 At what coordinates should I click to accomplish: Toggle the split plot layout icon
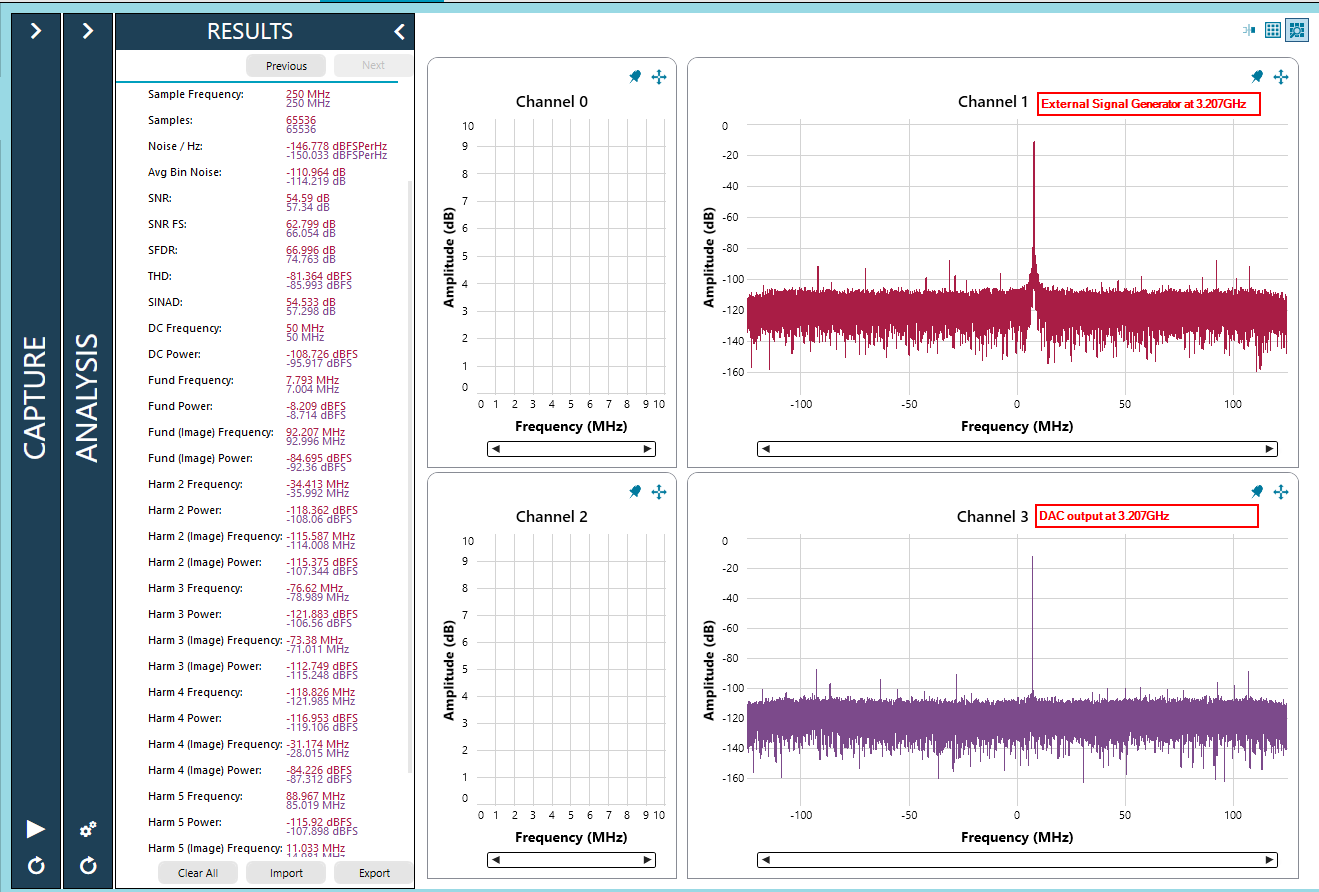1249,30
